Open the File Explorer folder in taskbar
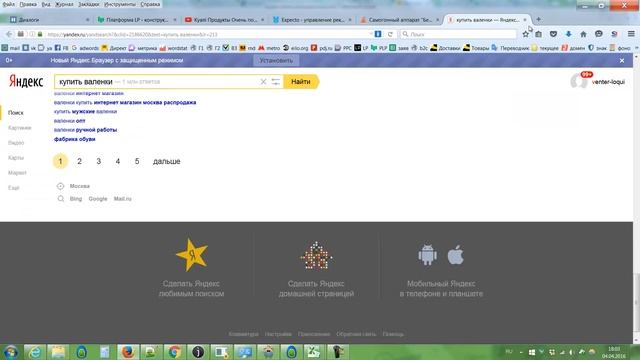This screenshot has width=640, height=360. (x=58, y=352)
